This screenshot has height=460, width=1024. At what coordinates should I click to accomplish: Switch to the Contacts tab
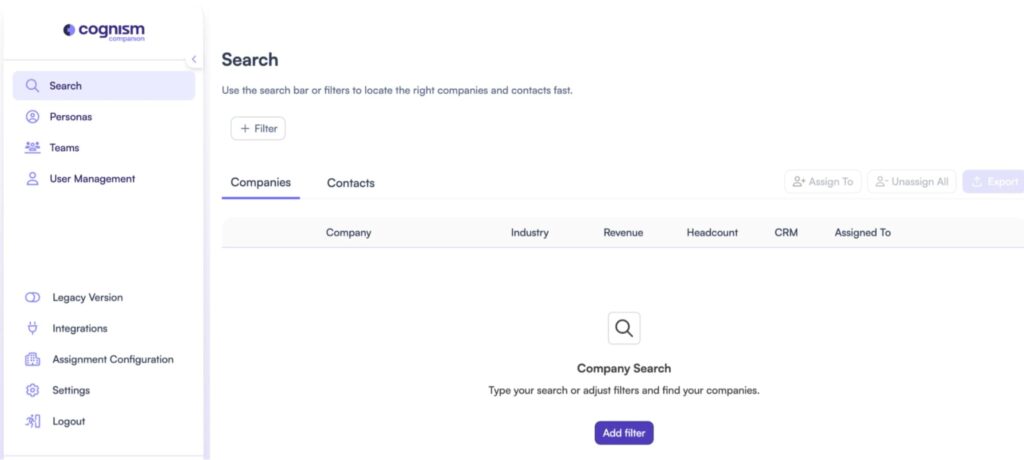[351, 183]
